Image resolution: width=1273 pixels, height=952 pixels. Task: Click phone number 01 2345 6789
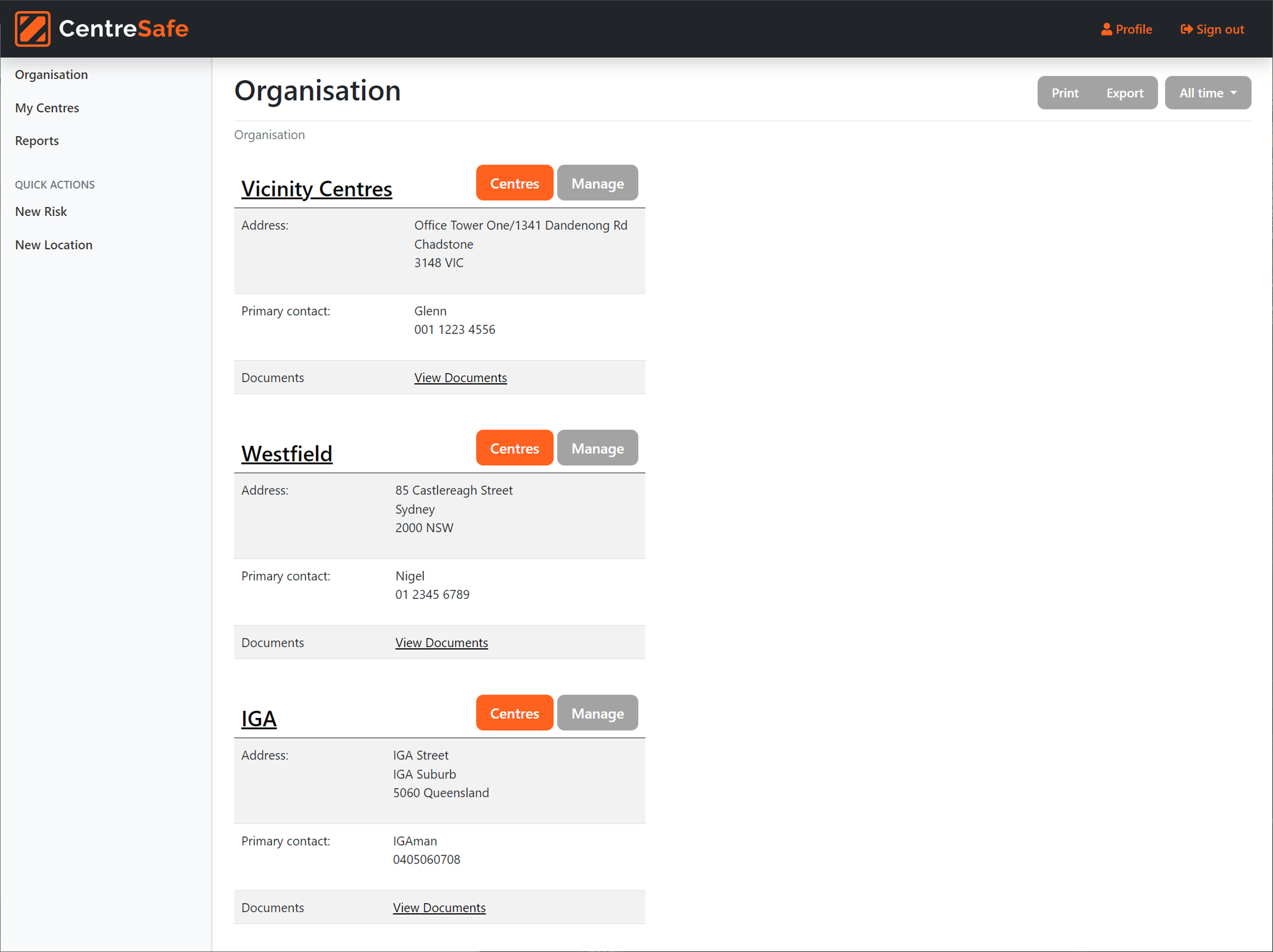pos(432,594)
